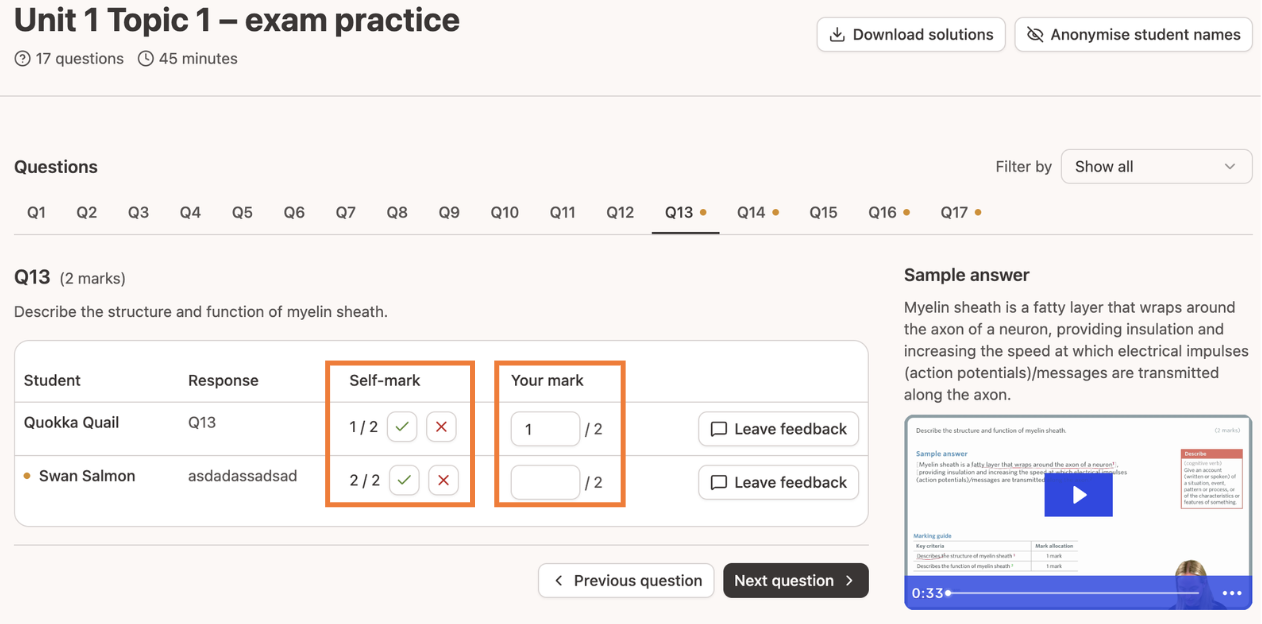Reject Swan Salmon's self-mark with the red cross
Image resolution: width=1262 pixels, height=624 pixels.
(443, 480)
